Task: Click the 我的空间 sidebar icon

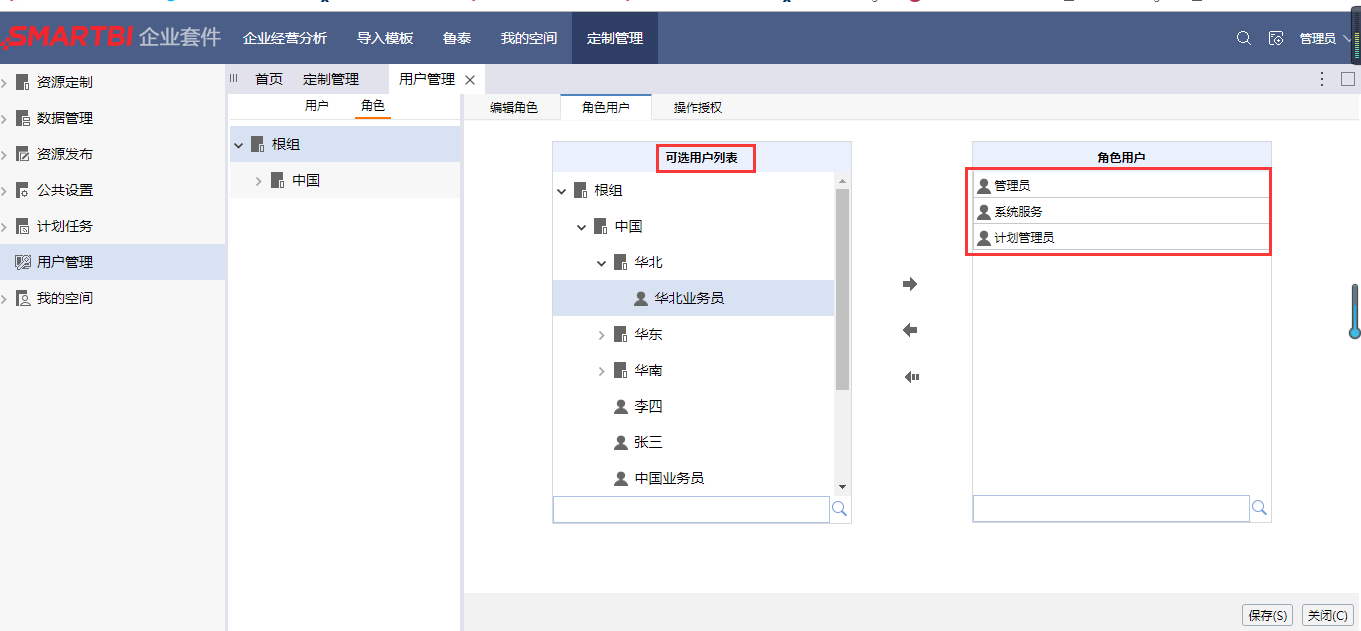Action: click(23, 298)
